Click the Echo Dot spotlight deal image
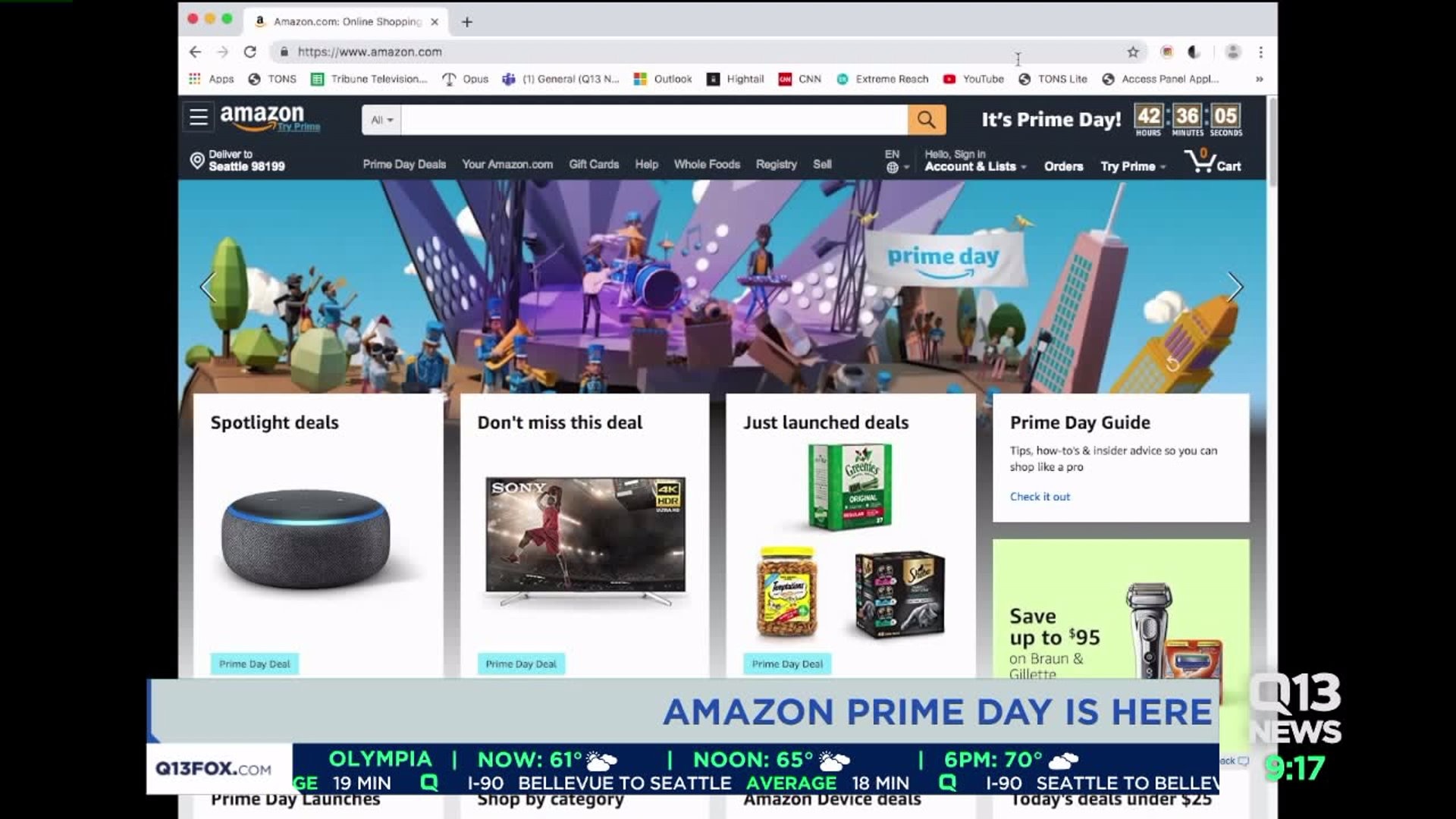Viewport: 1456px width, 819px height. [x=306, y=540]
